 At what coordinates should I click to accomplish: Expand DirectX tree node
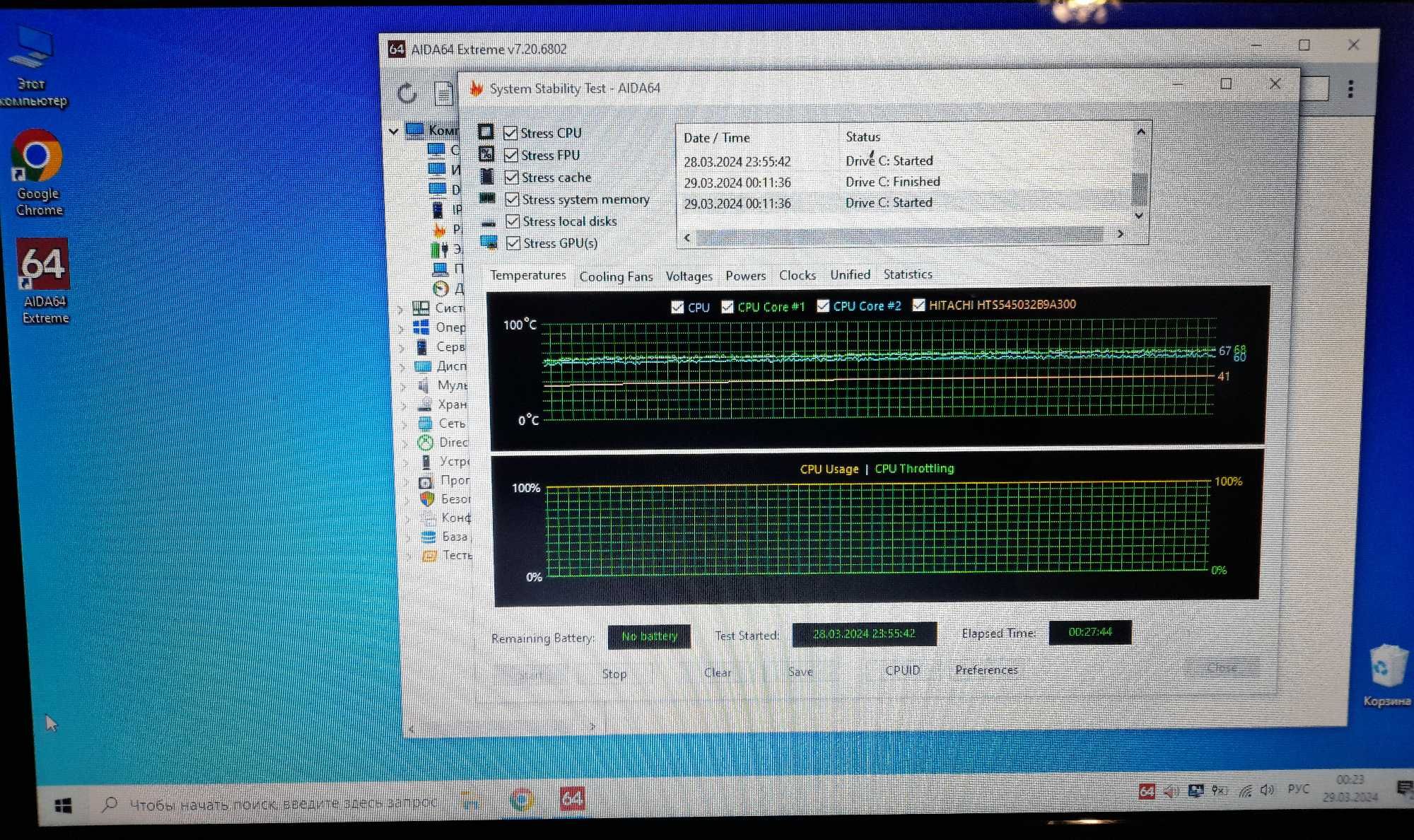(x=405, y=443)
